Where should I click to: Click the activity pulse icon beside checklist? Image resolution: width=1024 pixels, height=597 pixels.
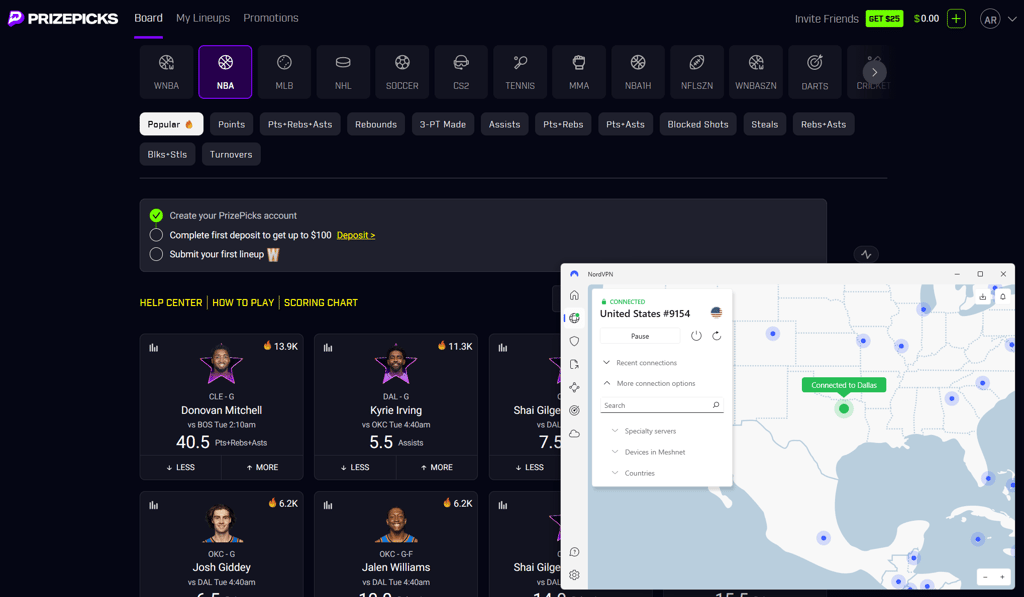point(866,255)
